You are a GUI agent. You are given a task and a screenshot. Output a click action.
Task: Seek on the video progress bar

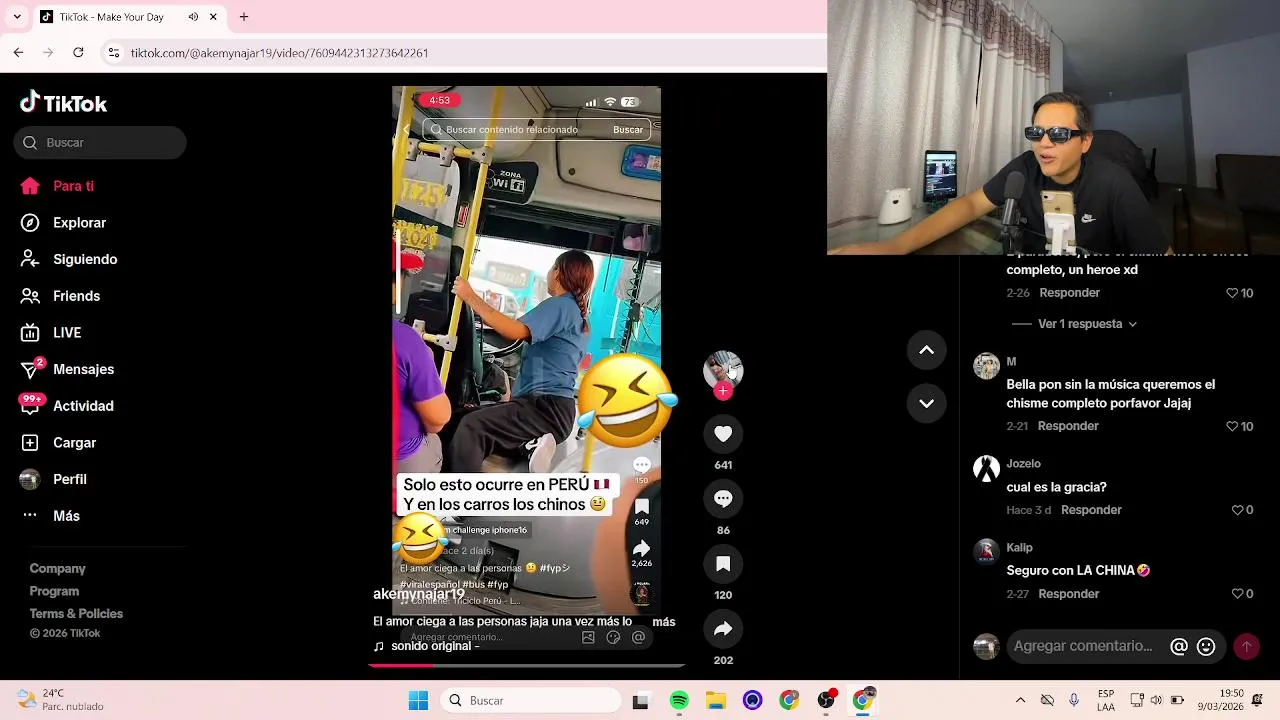[526, 664]
